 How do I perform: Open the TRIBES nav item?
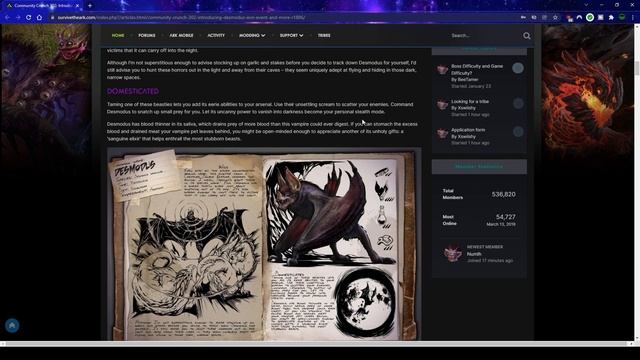point(324,36)
